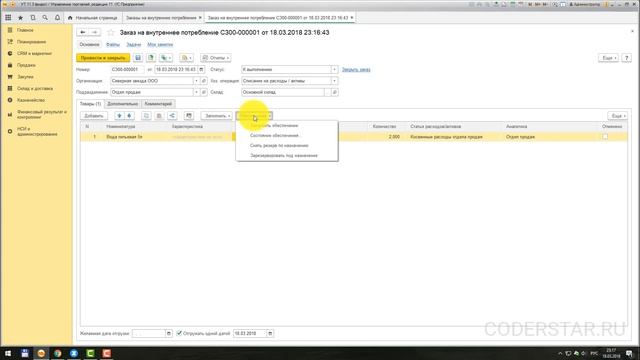Go to Начальная страница home tab

coord(93,18)
